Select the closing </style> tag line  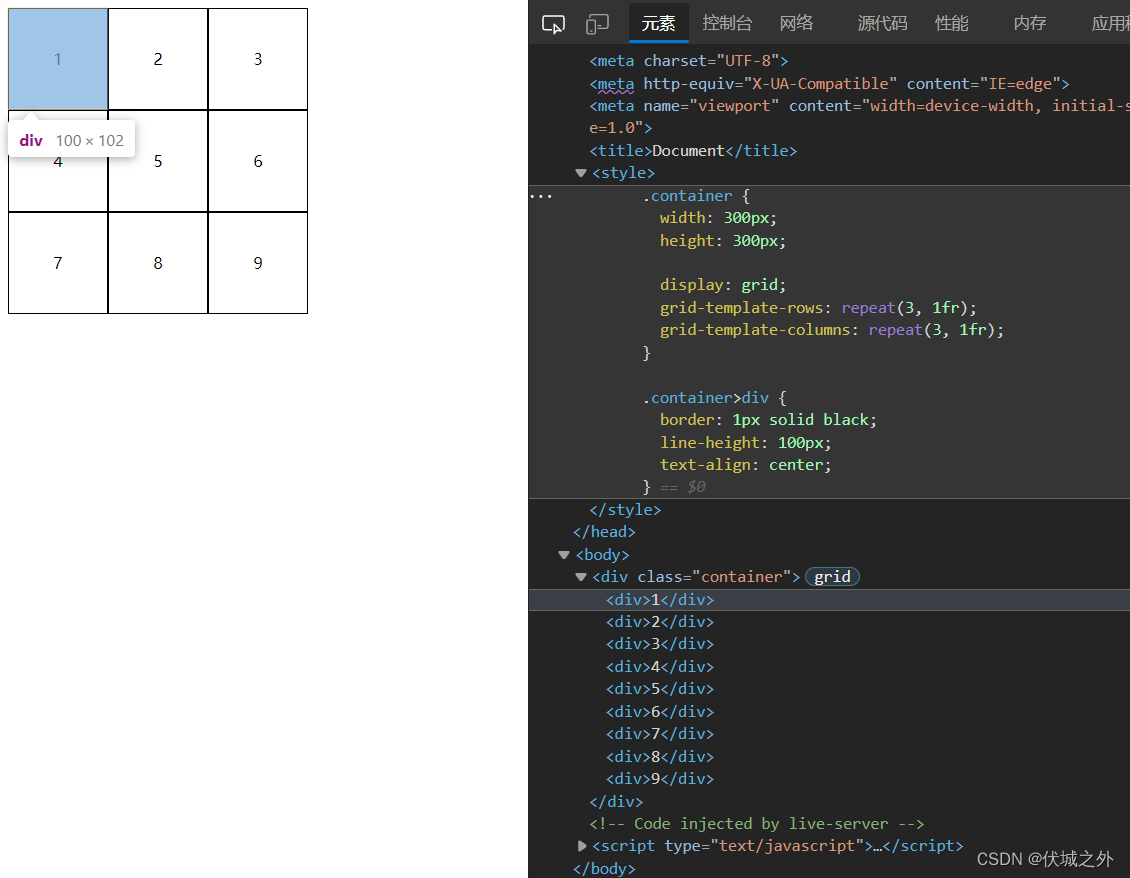(625, 510)
